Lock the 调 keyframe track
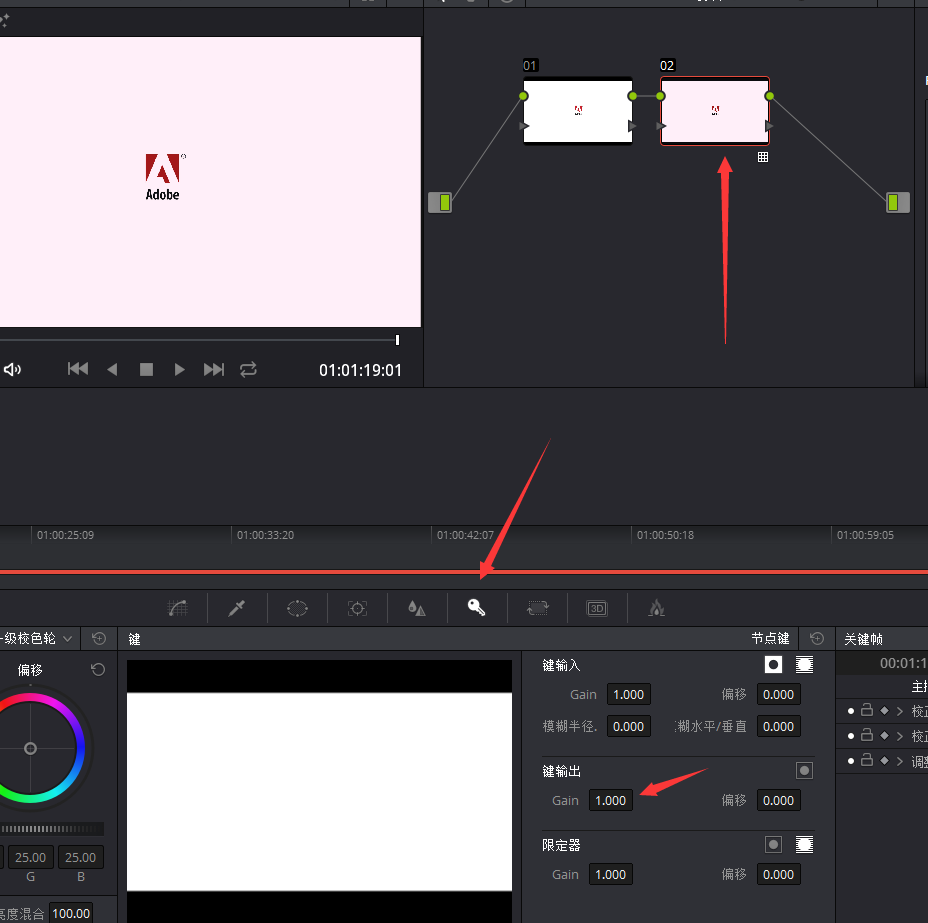Image resolution: width=928 pixels, height=923 pixels. pos(867,760)
